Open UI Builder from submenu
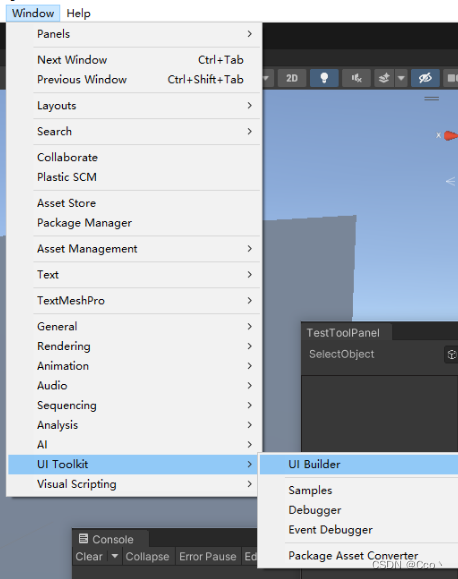Image resolution: width=458 pixels, height=579 pixels. click(x=359, y=464)
